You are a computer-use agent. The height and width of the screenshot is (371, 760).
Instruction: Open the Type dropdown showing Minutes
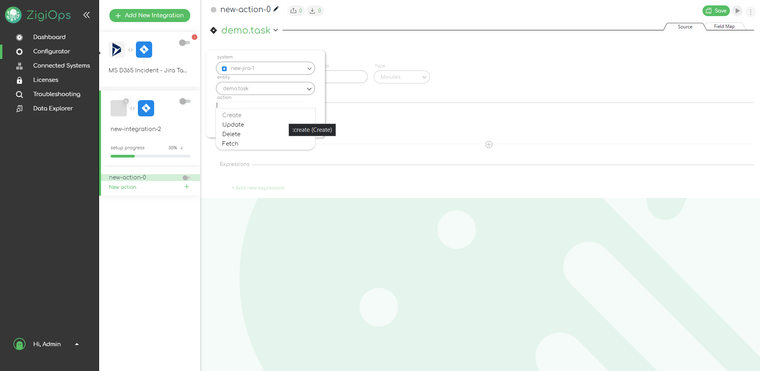401,77
